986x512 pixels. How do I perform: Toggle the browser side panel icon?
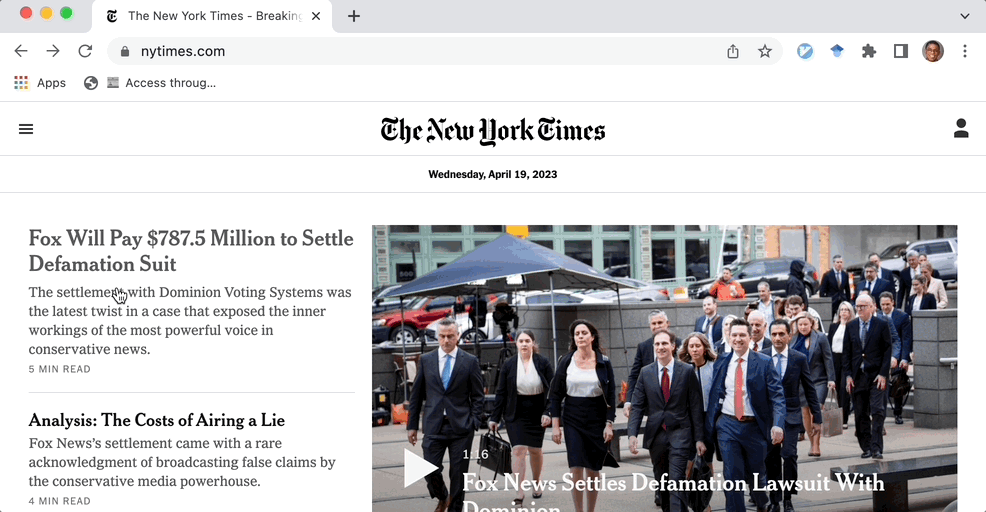click(900, 52)
